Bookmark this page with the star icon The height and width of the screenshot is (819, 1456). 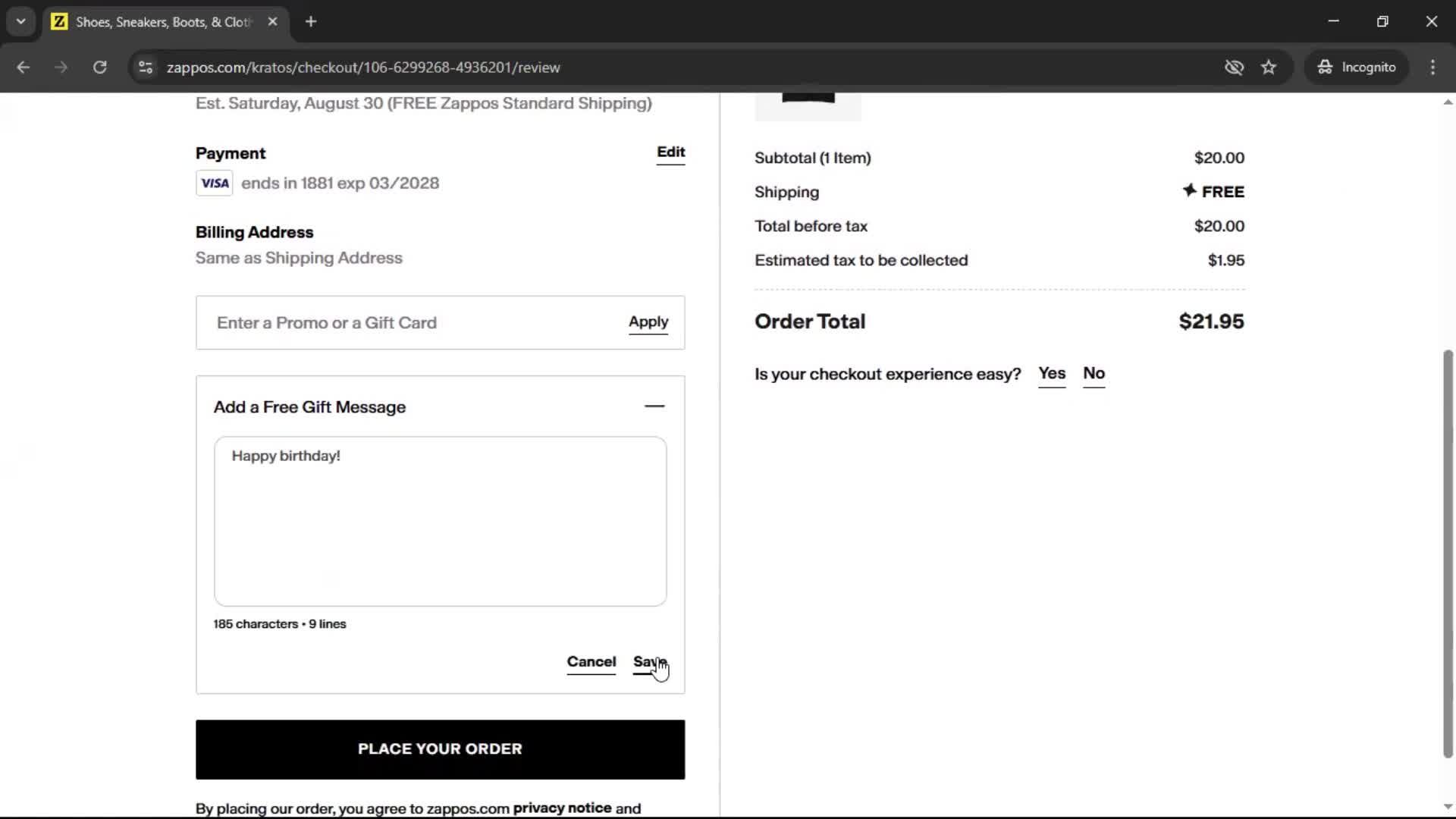pyautogui.click(x=1269, y=67)
